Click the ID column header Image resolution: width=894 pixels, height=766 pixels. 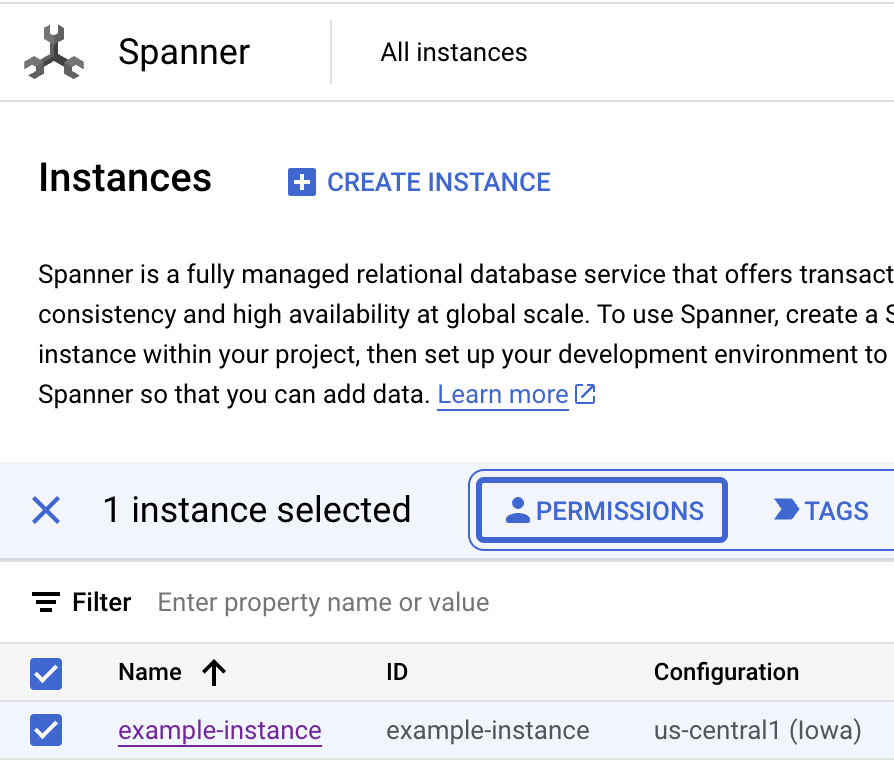tap(396, 672)
